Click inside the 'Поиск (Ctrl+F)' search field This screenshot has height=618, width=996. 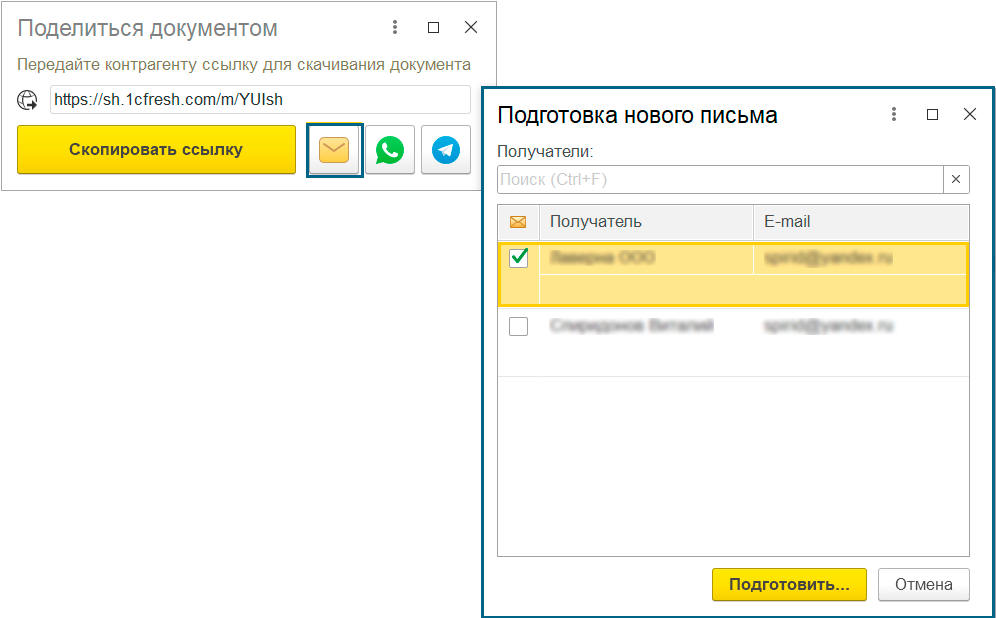(700, 179)
